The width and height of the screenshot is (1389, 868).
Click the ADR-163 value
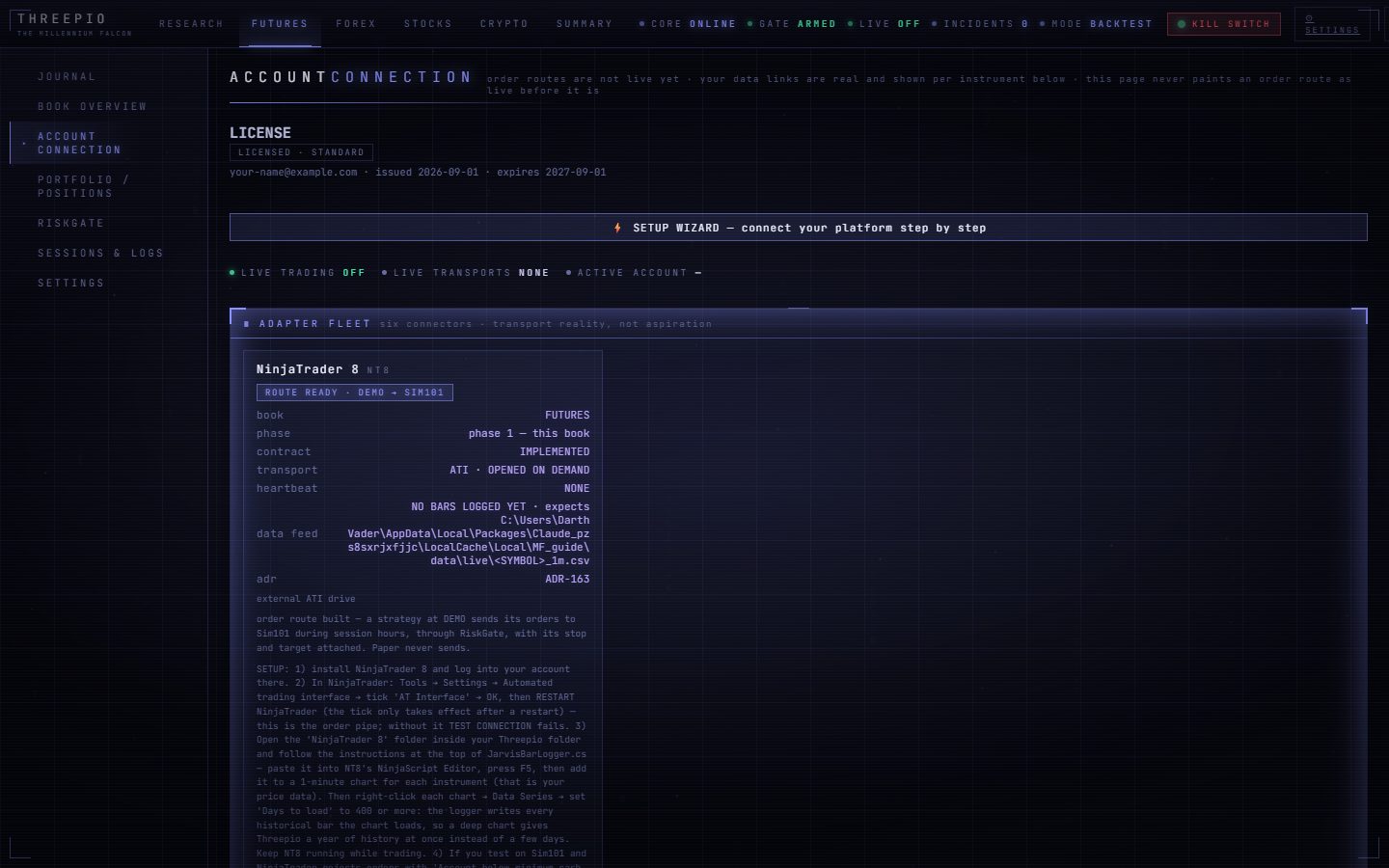tap(567, 580)
